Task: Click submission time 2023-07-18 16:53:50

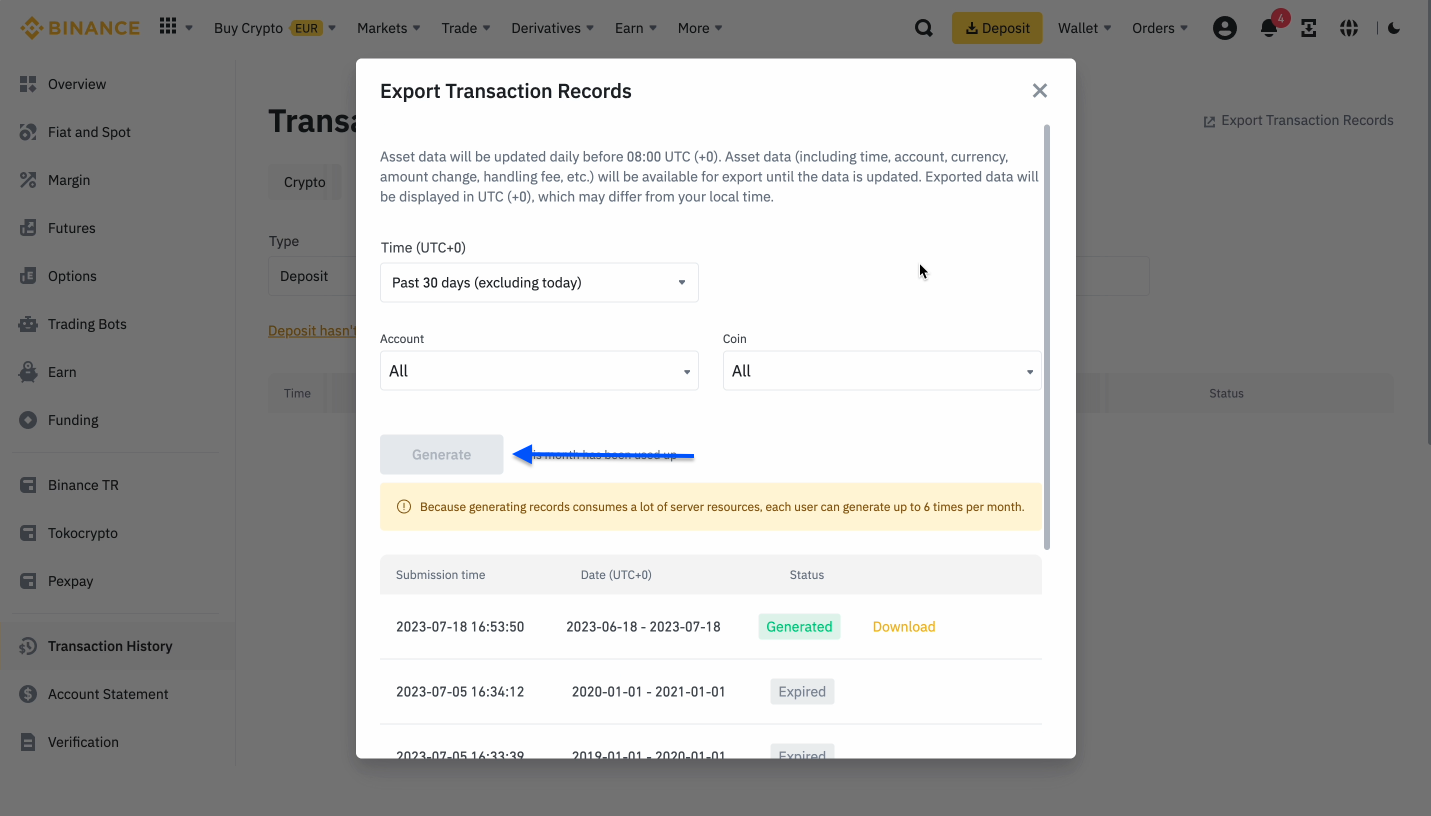Action: tap(460, 627)
